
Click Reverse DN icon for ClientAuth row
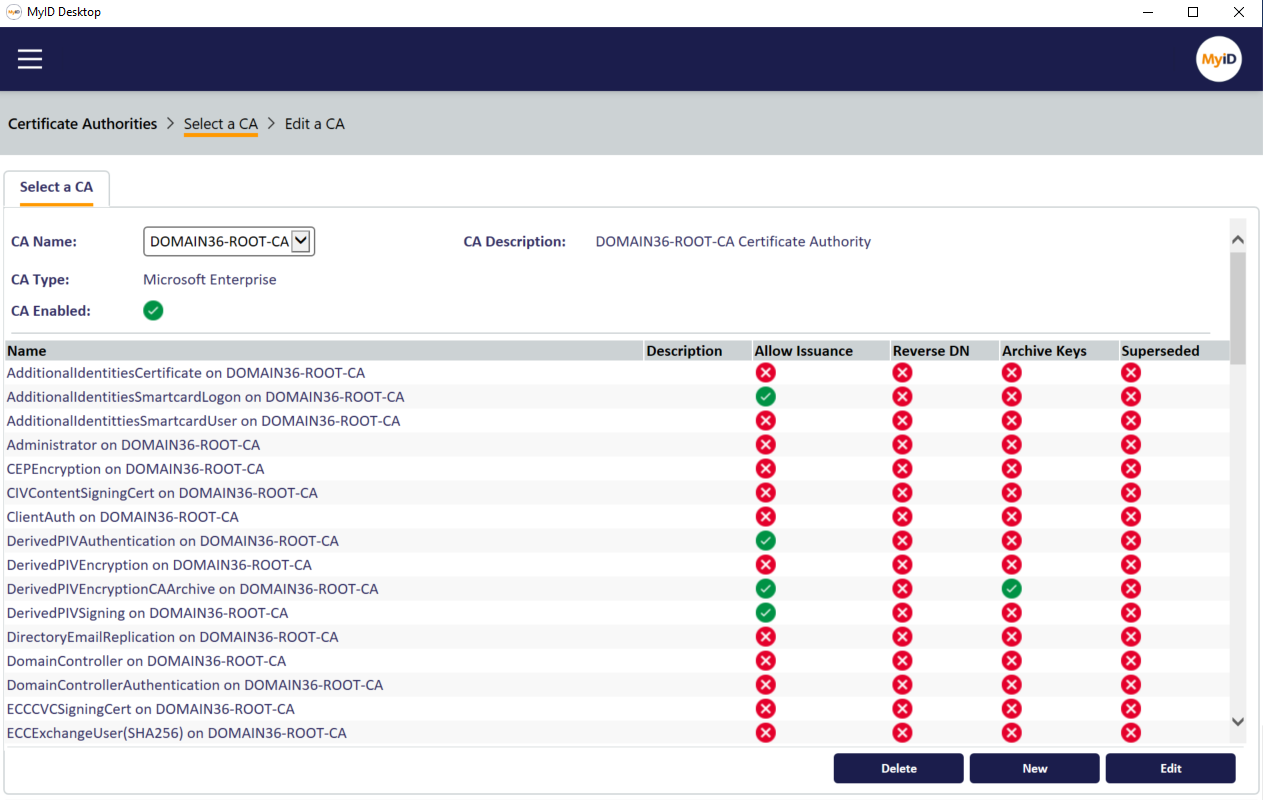(902, 517)
